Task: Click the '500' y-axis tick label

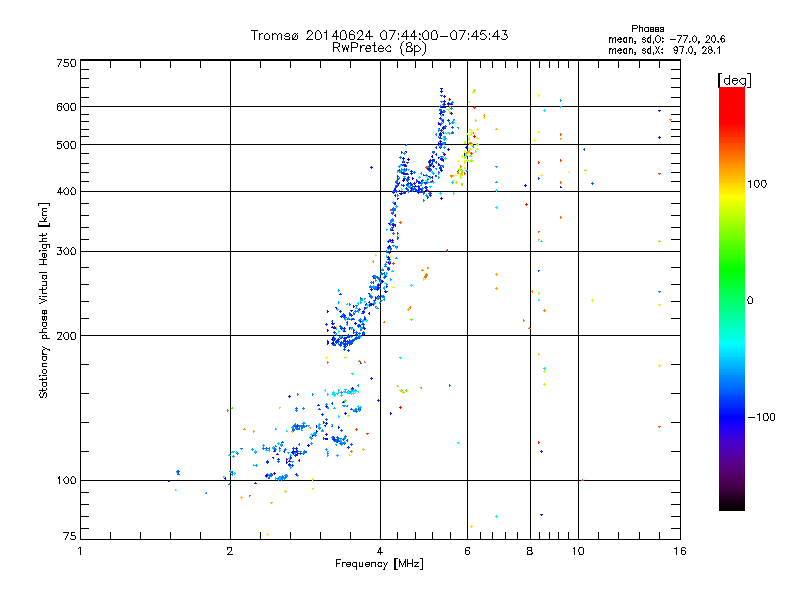Action: tap(66, 145)
